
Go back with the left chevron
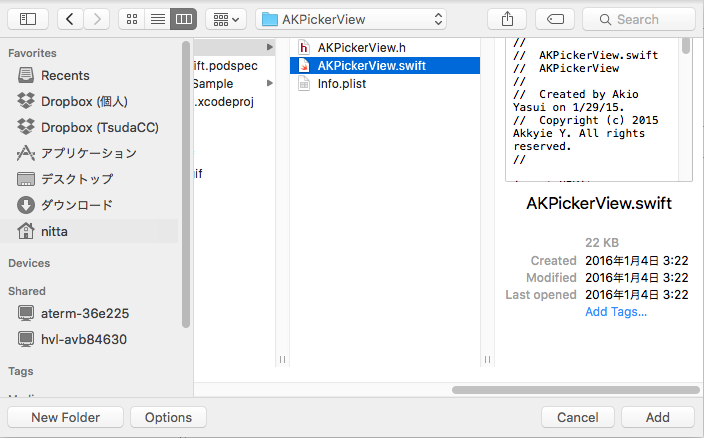point(70,19)
